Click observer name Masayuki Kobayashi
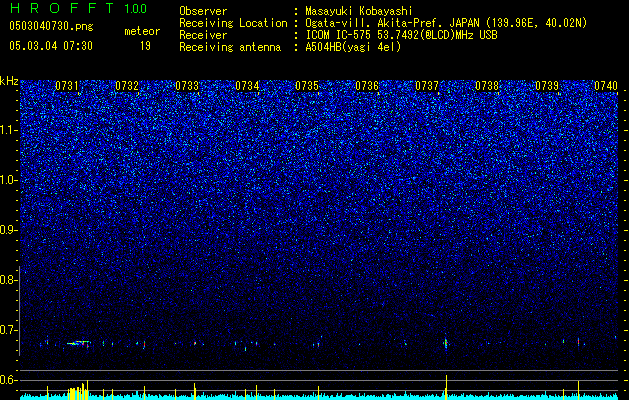Image resolution: width=629 pixels, height=400 pixels. tap(359, 11)
